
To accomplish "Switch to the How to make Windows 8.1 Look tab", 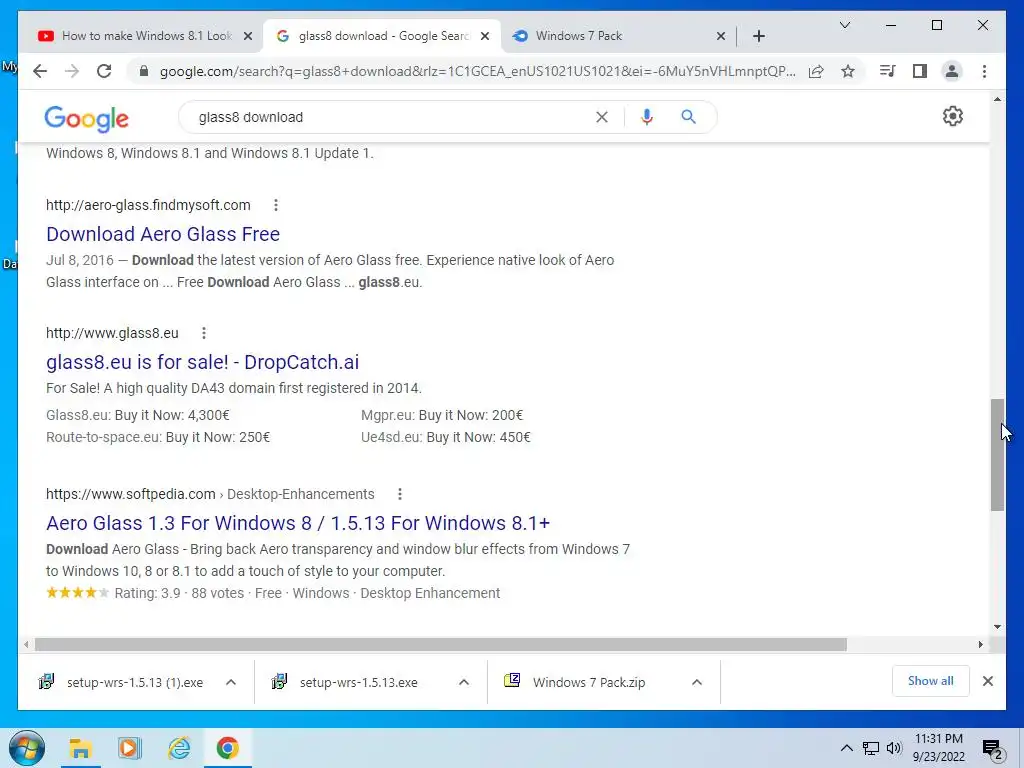I will 138,36.
